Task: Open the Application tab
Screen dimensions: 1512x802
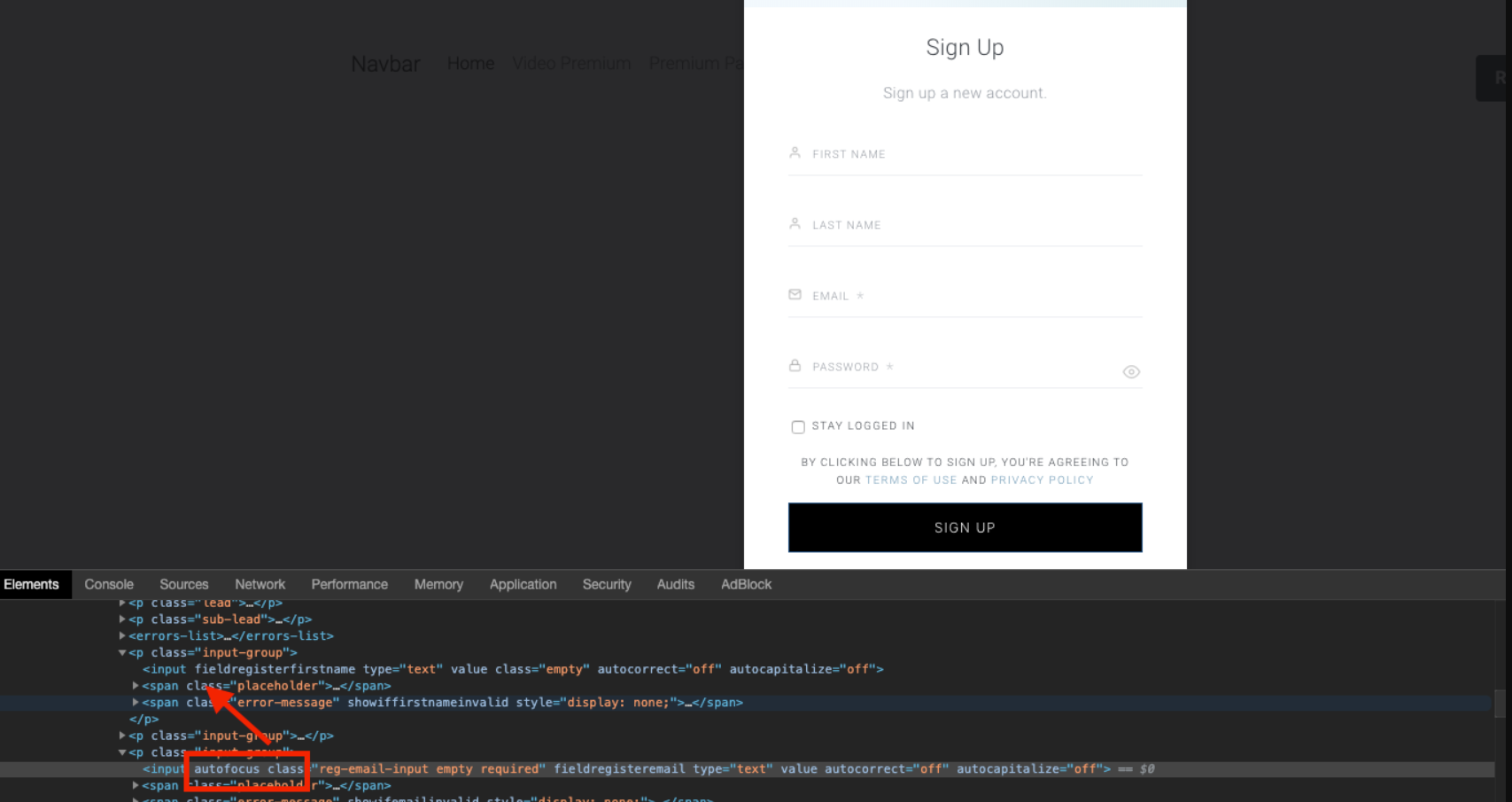Action: click(523, 584)
